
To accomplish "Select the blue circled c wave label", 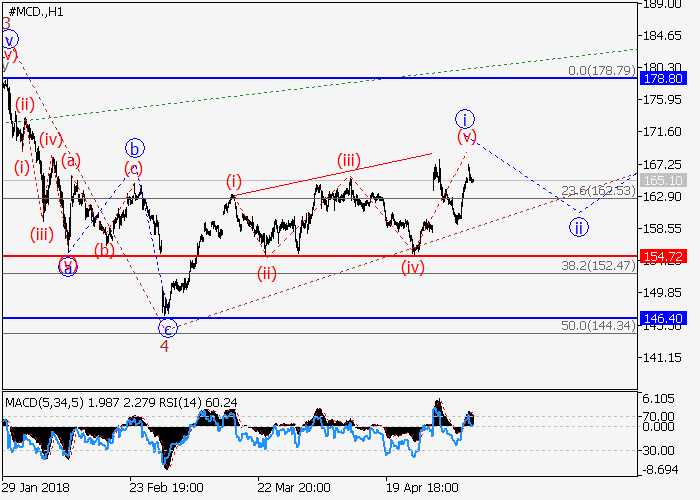I will 167,327.
